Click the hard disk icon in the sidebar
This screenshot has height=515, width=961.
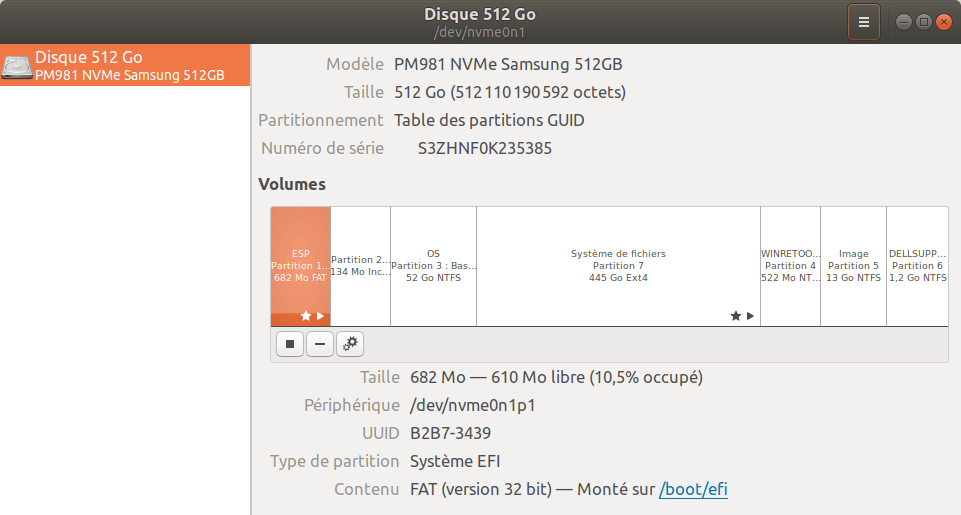pos(17,66)
